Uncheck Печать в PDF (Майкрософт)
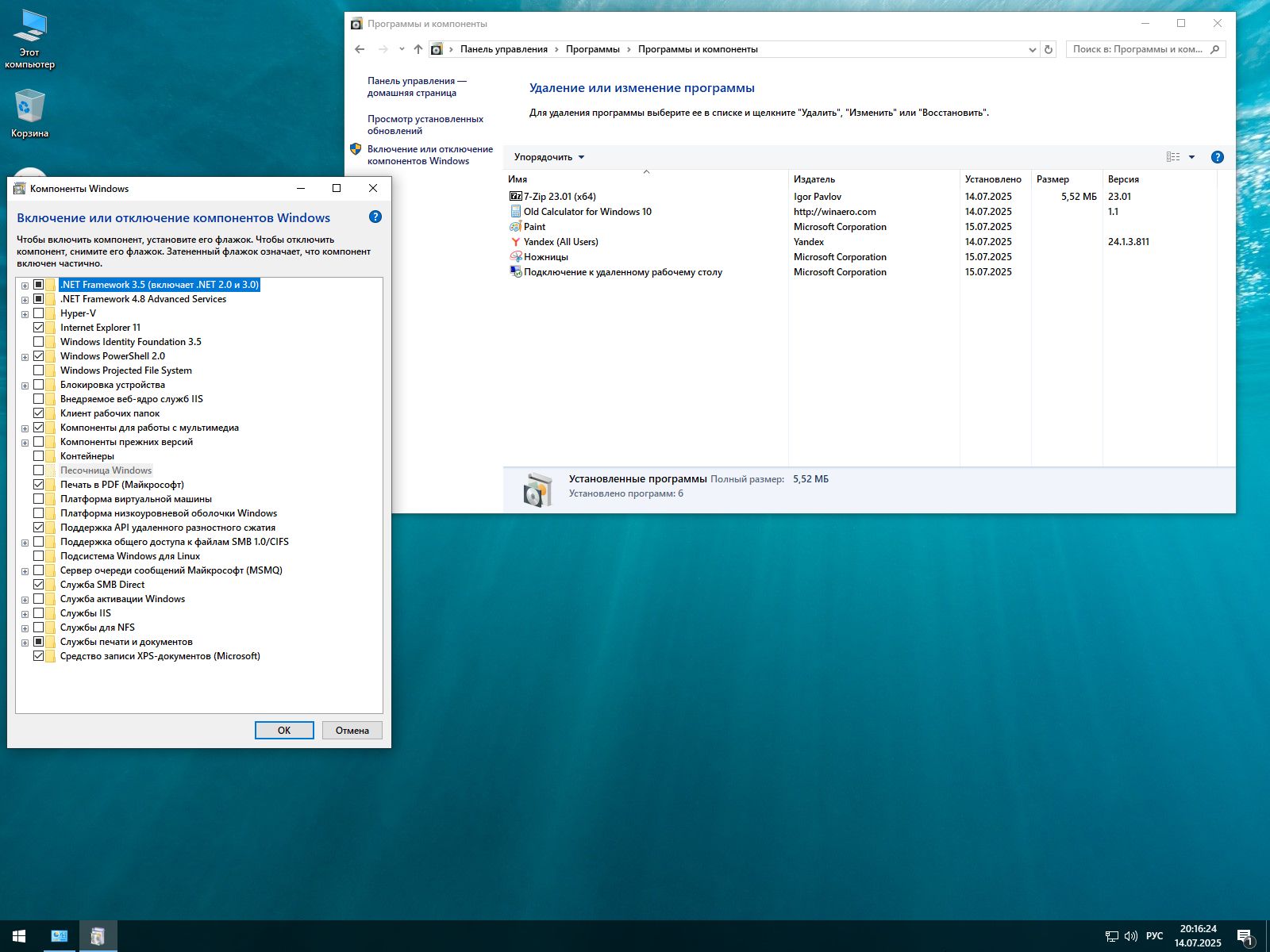 point(38,485)
